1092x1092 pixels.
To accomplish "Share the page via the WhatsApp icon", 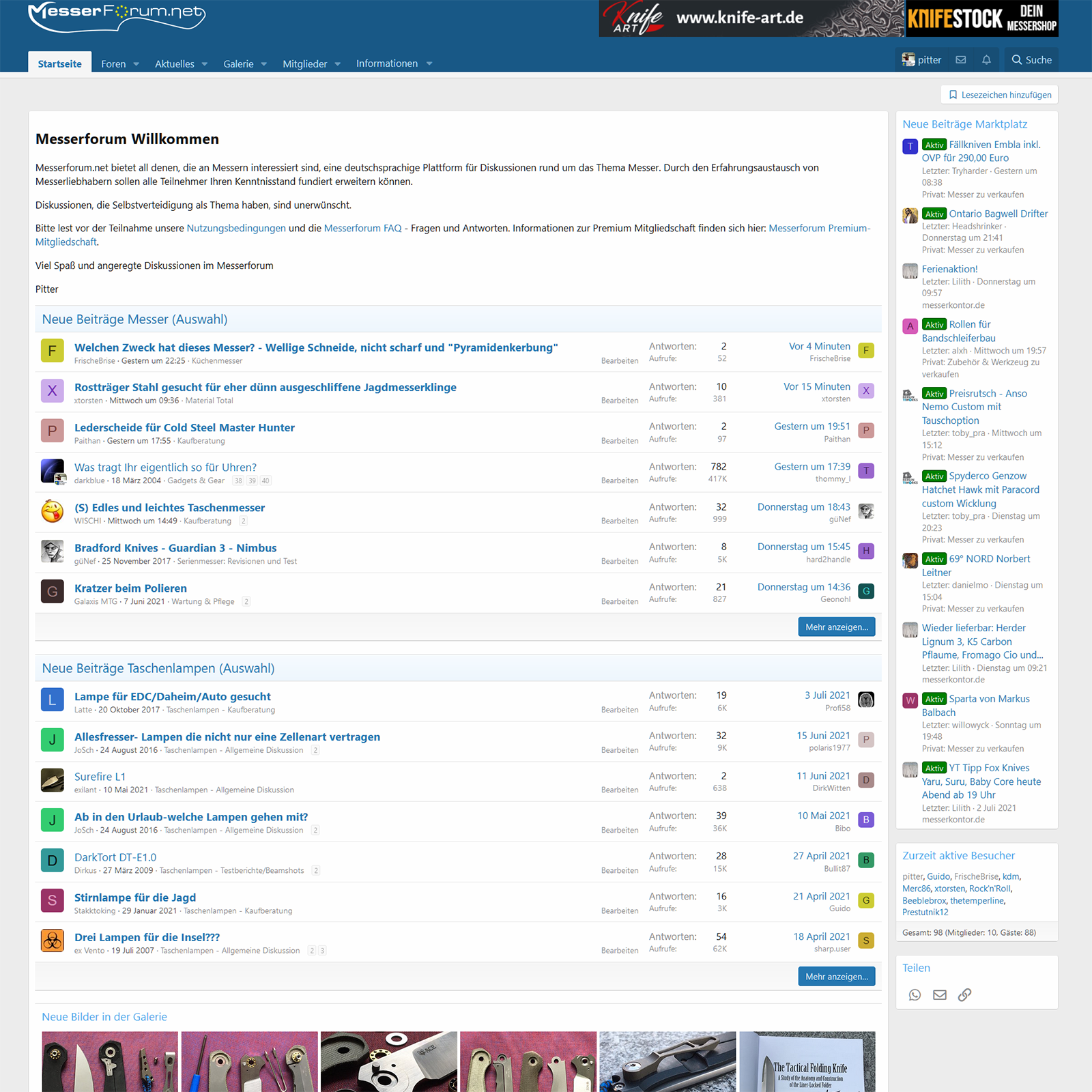I will [915, 995].
